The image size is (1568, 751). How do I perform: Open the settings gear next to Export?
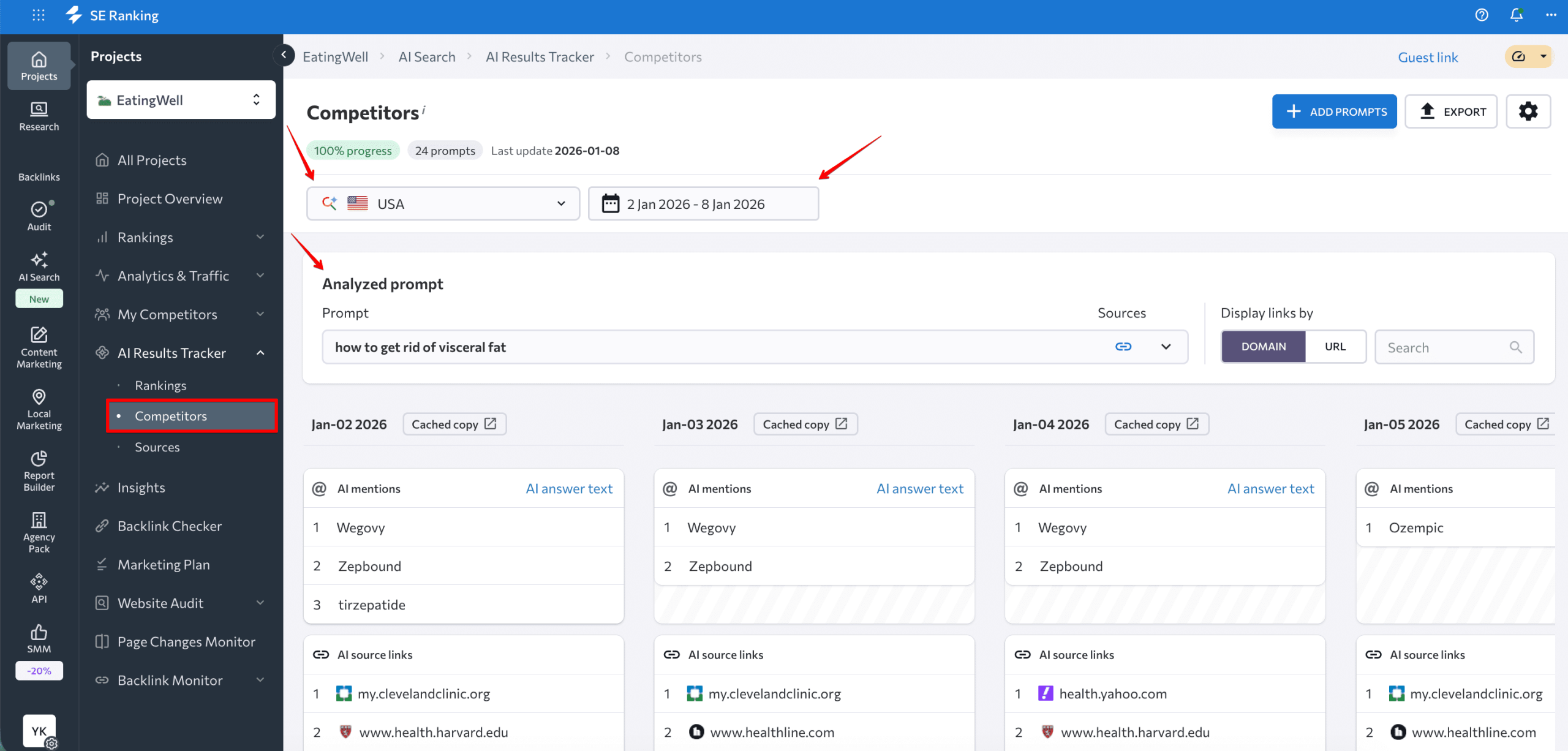click(x=1528, y=111)
